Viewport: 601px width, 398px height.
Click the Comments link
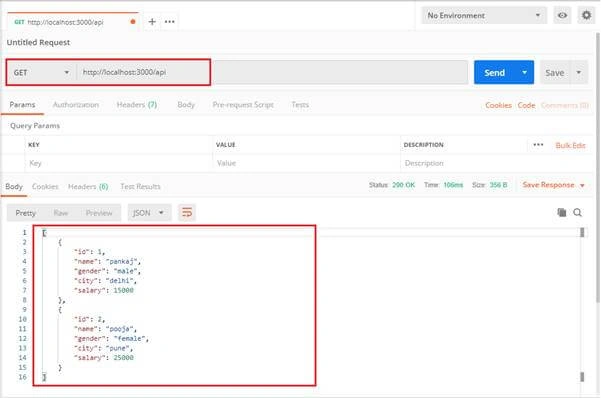(x=564, y=105)
